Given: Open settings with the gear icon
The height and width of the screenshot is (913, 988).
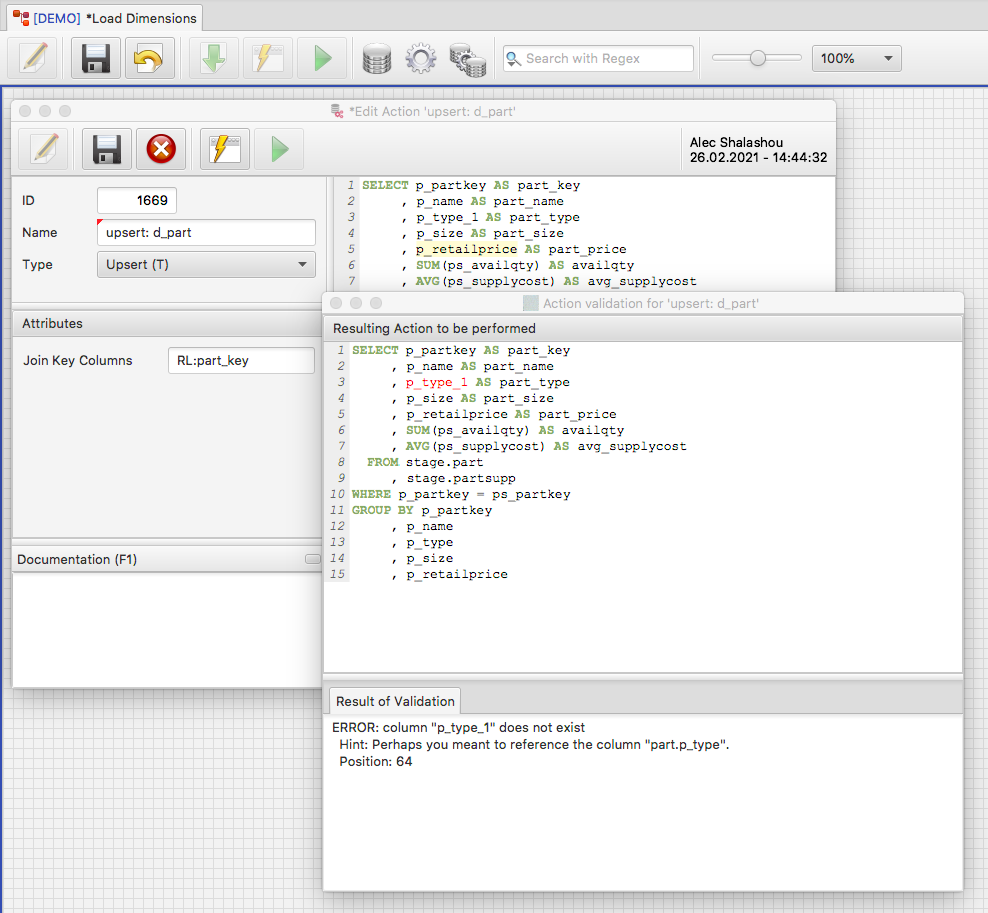Looking at the screenshot, I should click(x=421, y=59).
